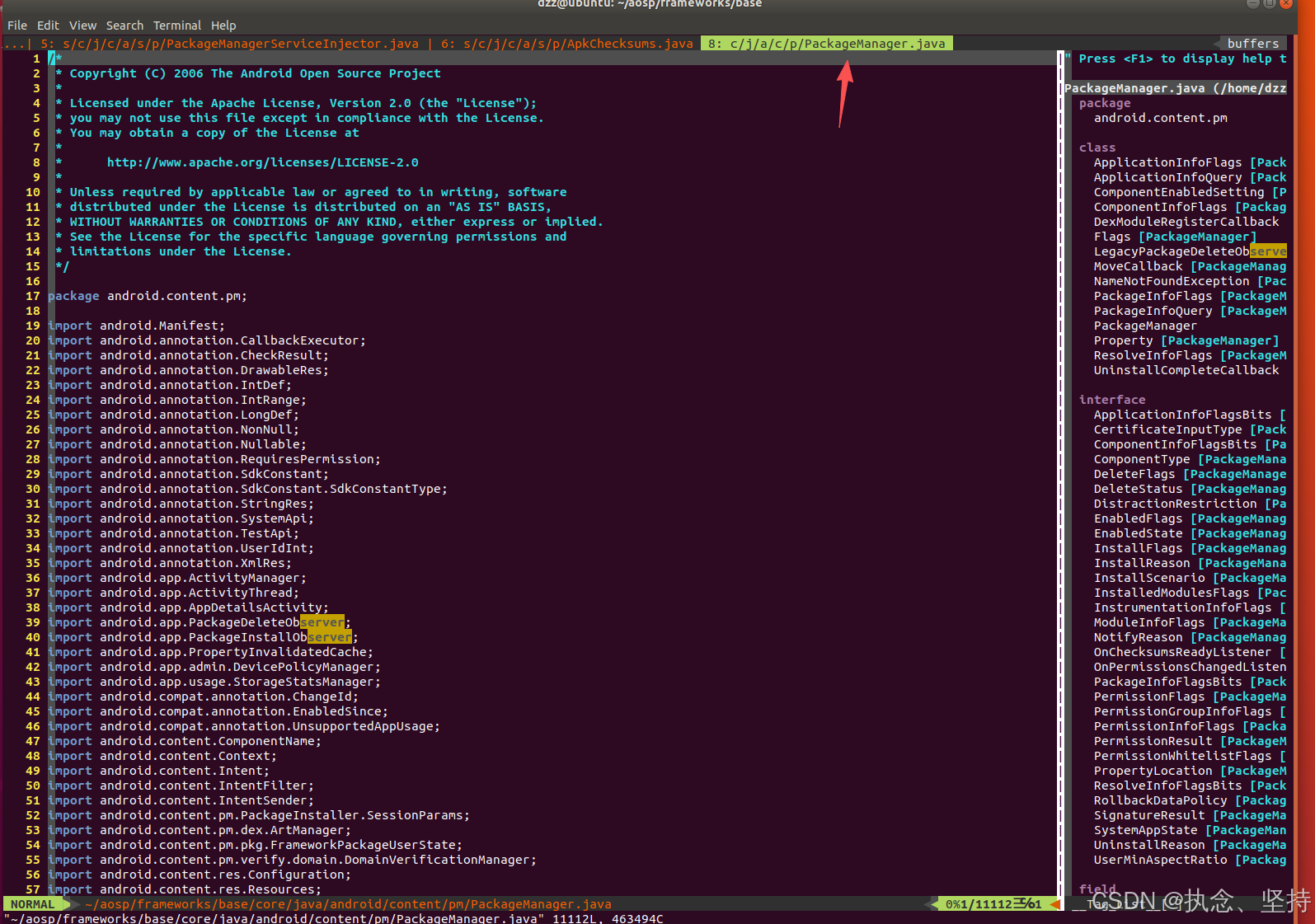Jump to ApplicationInfoFlags class tag
This screenshot has height=924, width=1315.
1190,162
